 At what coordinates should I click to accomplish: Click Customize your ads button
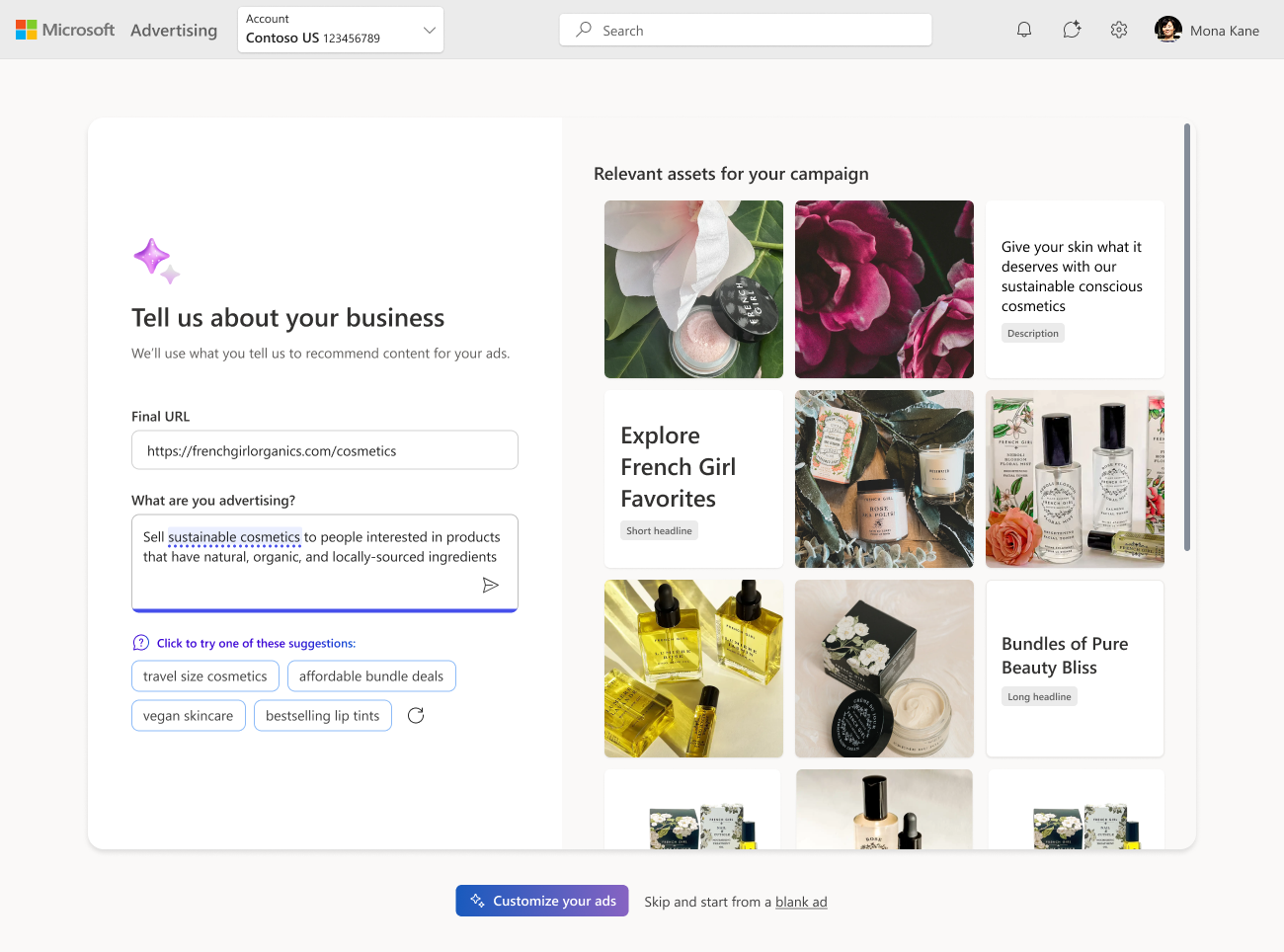pyautogui.click(x=542, y=901)
